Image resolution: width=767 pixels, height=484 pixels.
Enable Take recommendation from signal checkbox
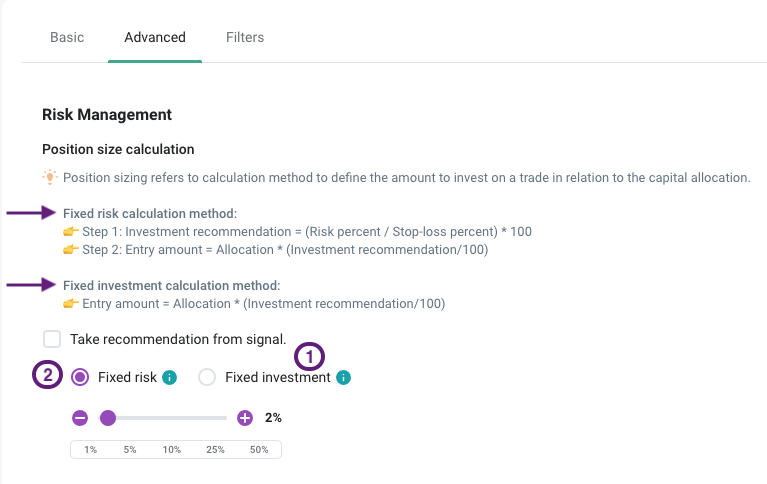pos(52,339)
